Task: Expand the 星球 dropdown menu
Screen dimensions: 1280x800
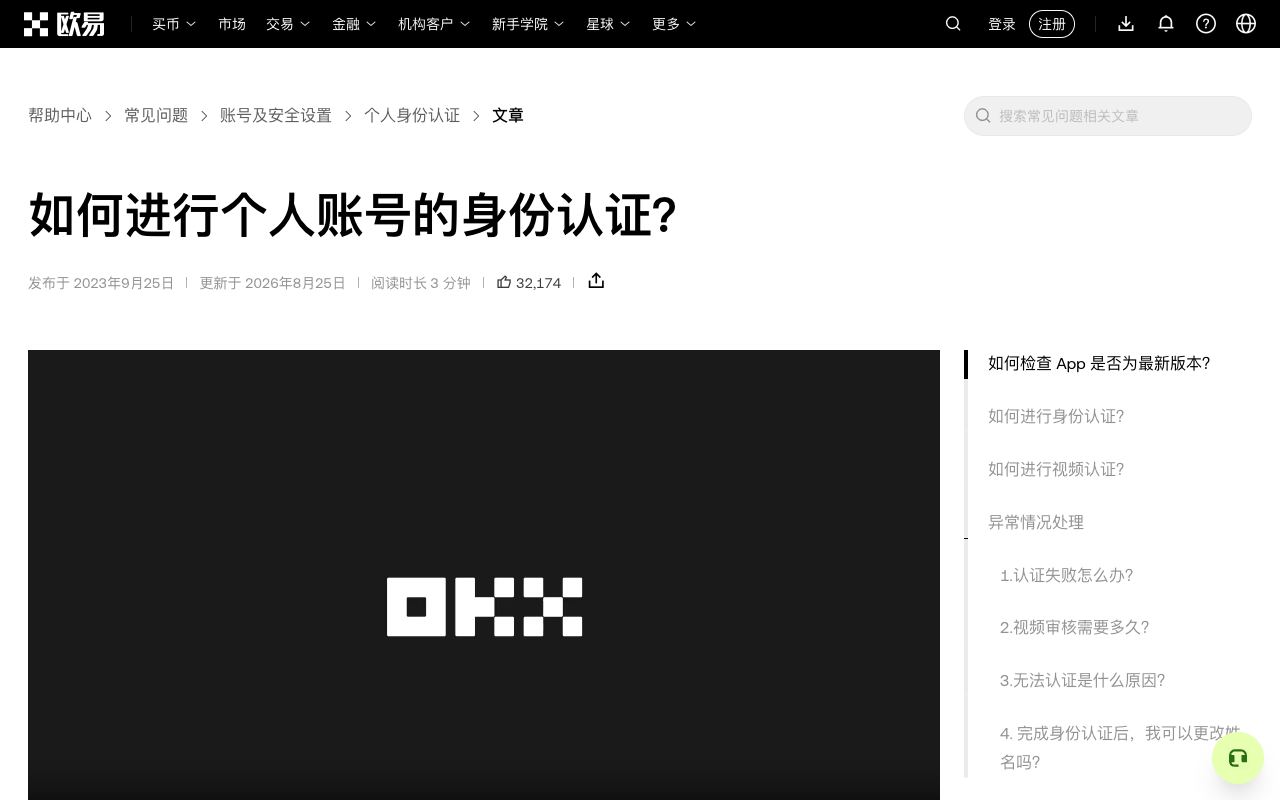Action: tap(608, 24)
